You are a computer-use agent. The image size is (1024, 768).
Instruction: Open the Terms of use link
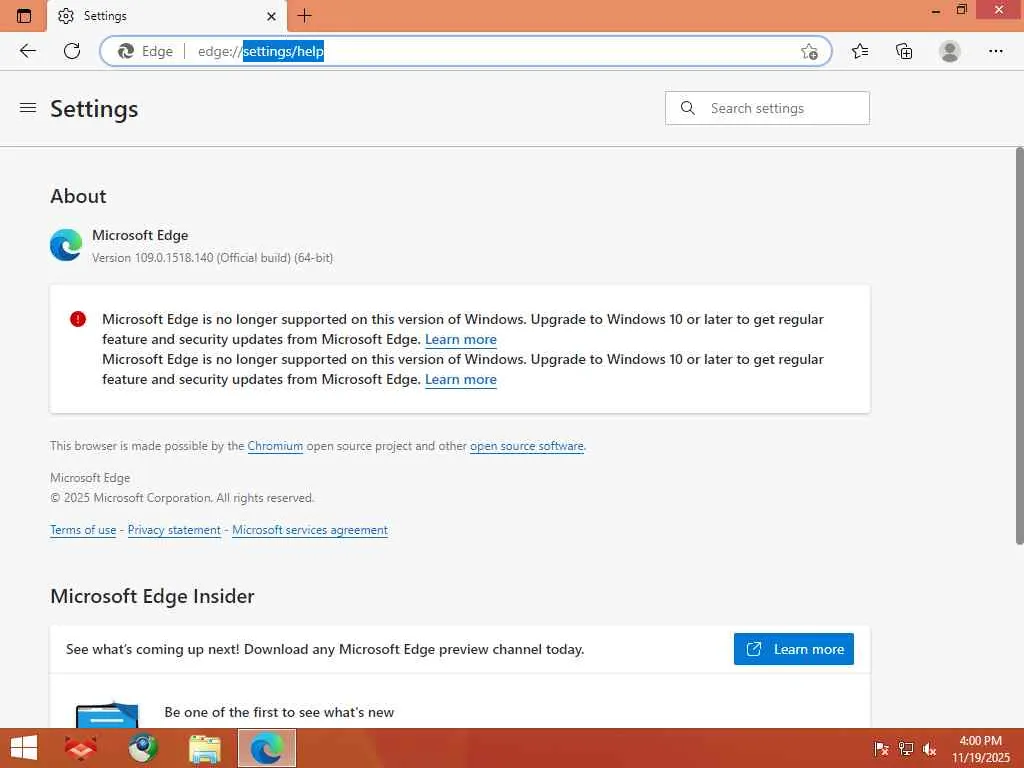pyautogui.click(x=83, y=530)
